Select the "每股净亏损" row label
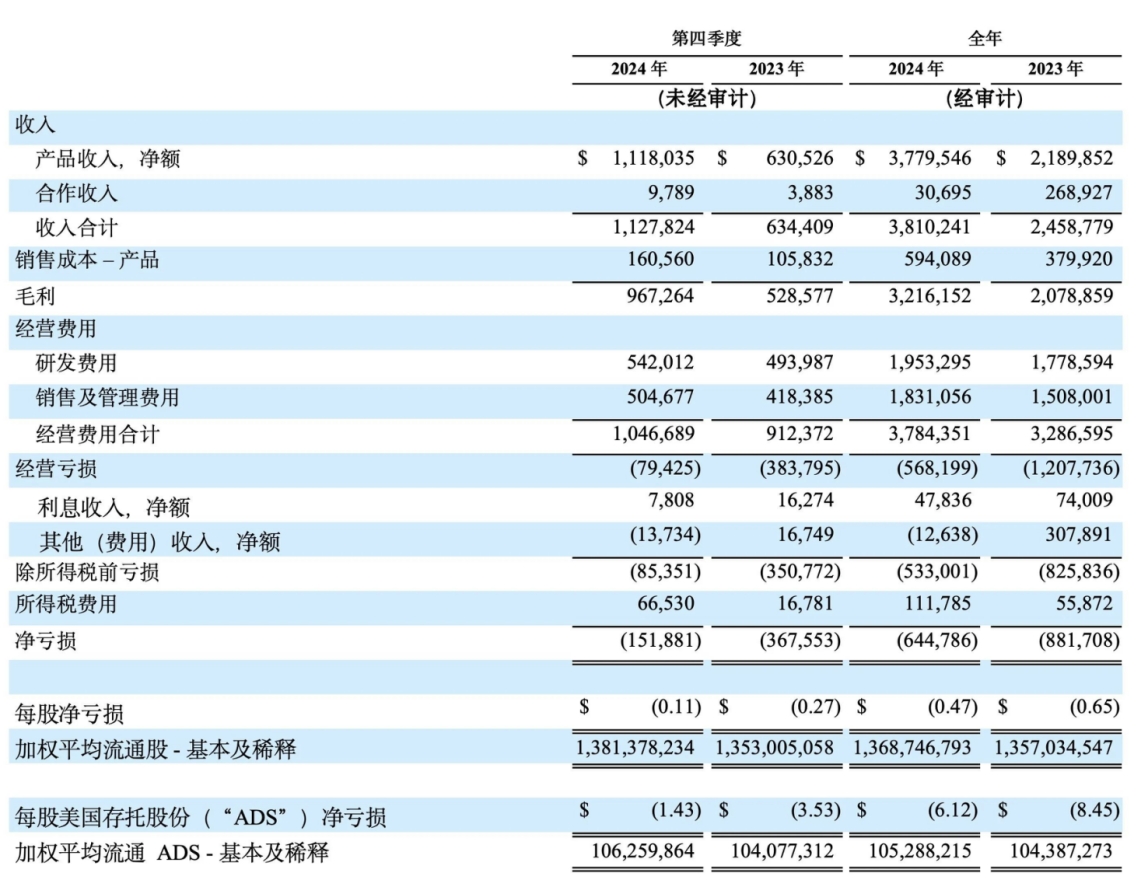The width and height of the screenshot is (1137, 892). [x=69, y=715]
